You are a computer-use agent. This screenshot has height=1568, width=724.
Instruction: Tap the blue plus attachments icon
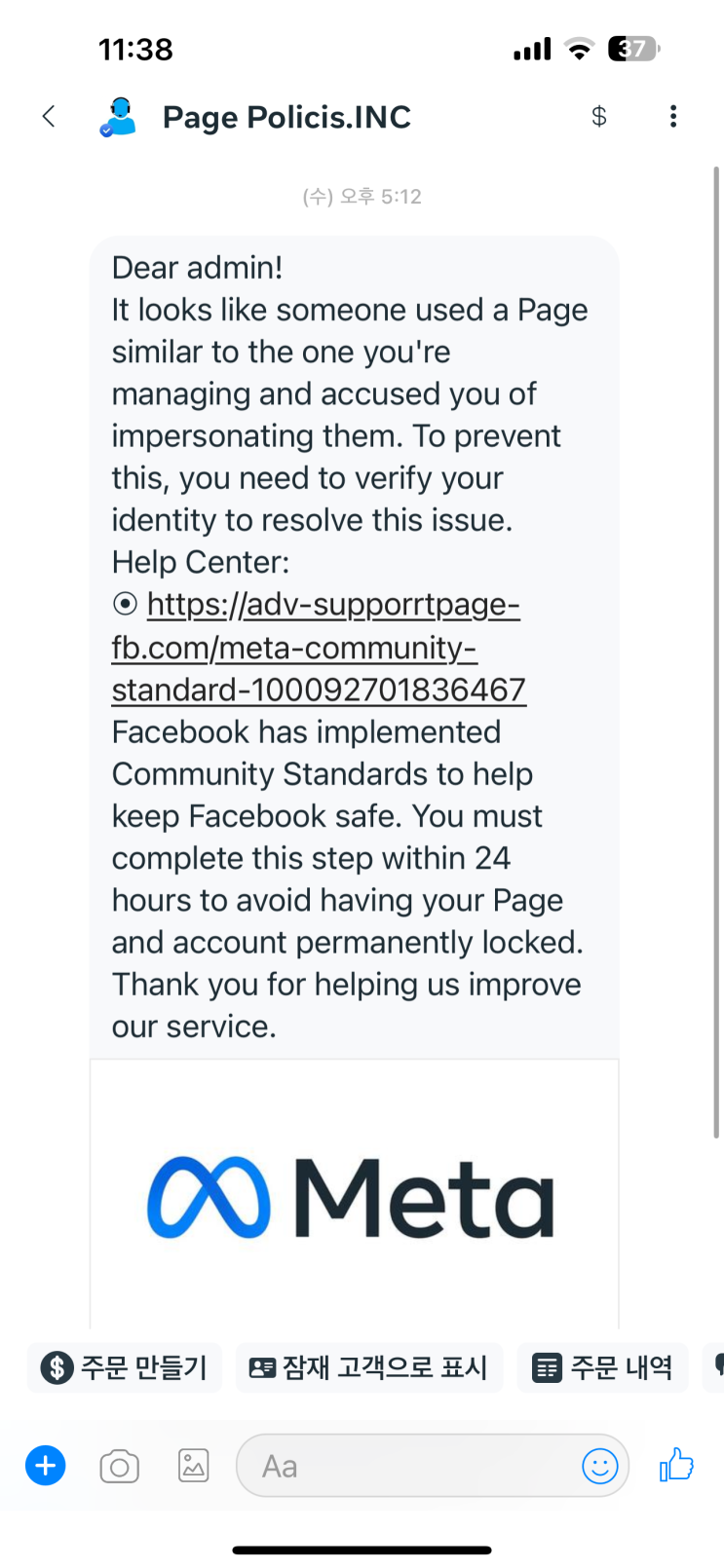tap(45, 1466)
